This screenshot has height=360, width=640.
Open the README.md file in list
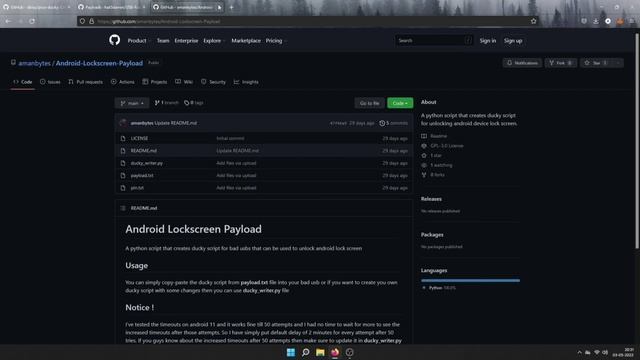pyautogui.click(x=144, y=151)
